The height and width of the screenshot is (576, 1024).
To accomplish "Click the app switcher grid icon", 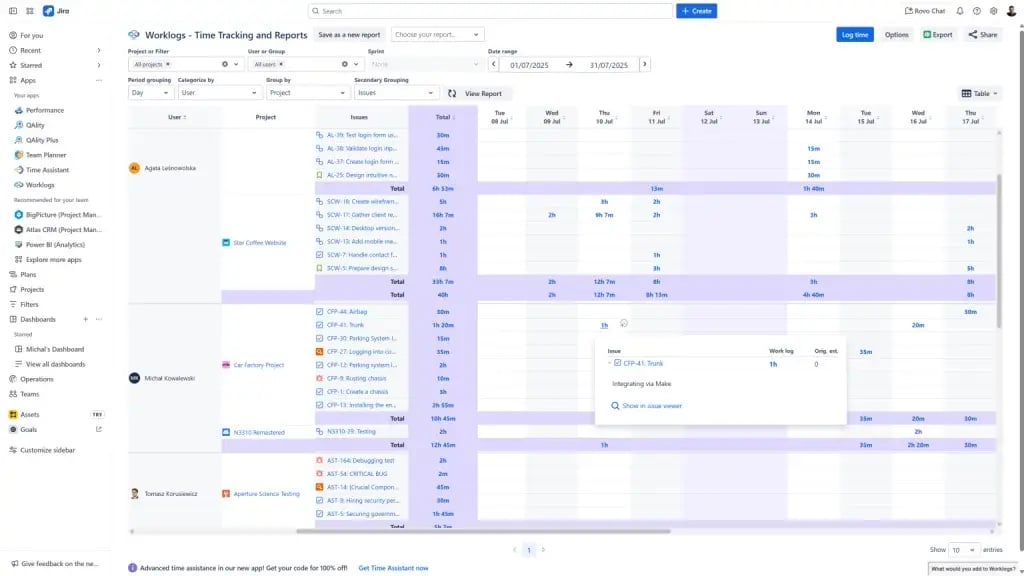I will (29, 11).
